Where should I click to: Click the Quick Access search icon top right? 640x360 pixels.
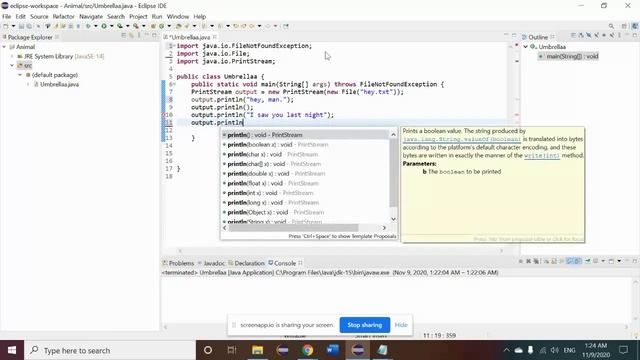coord(611,26)
